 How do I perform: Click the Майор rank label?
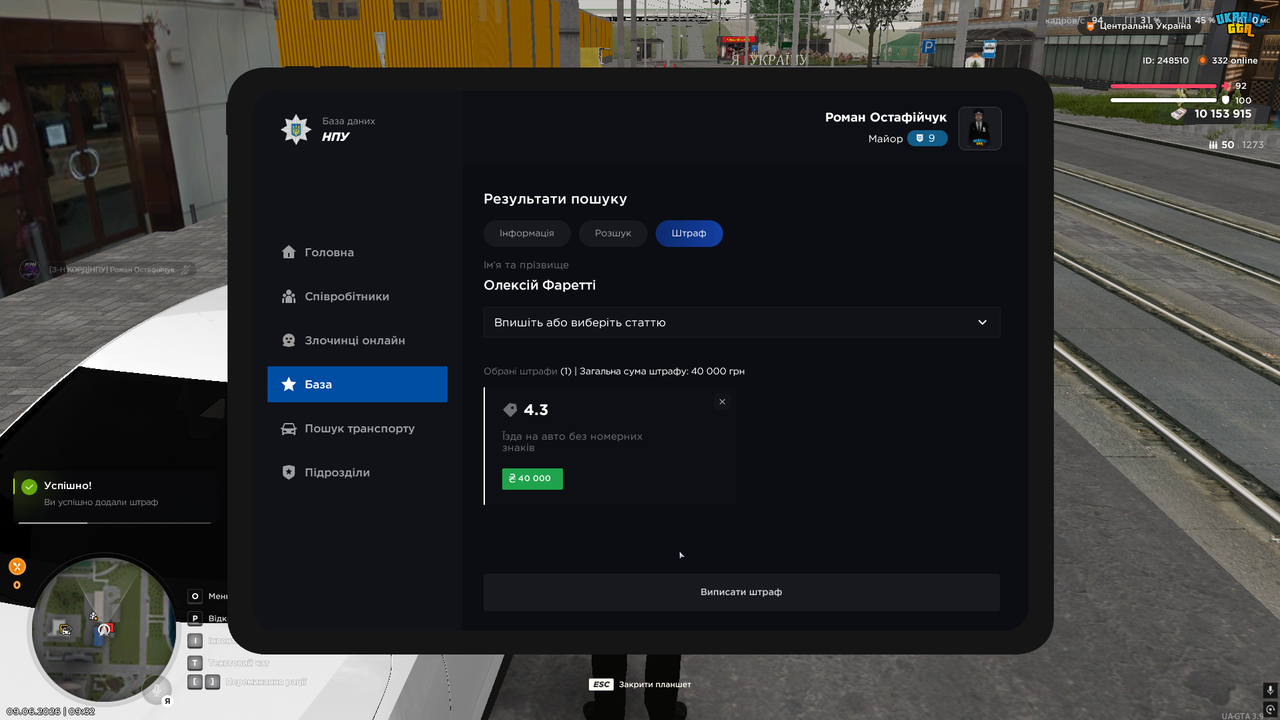click(885, 139)
